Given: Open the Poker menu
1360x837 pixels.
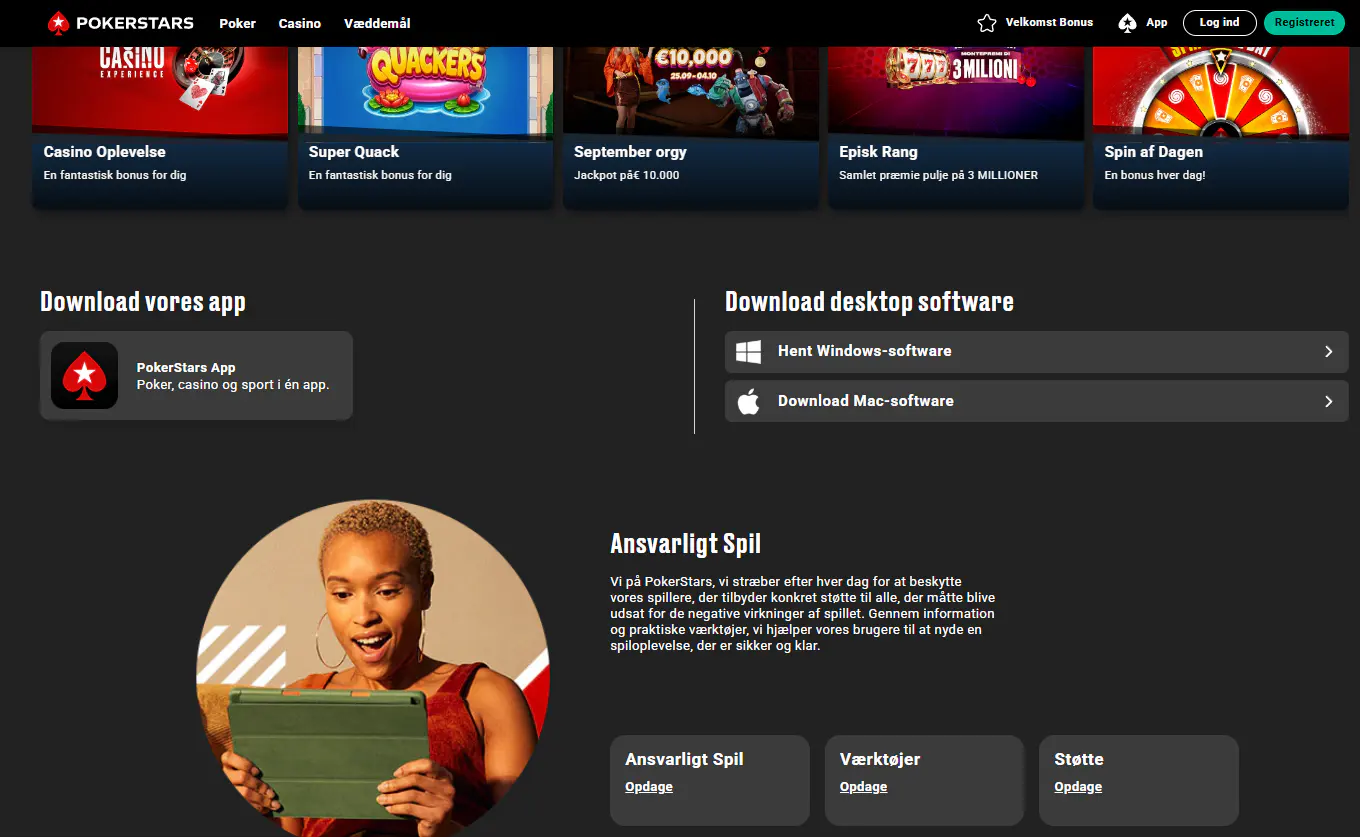Looking at the screenshot, I should tap(238, 23).
